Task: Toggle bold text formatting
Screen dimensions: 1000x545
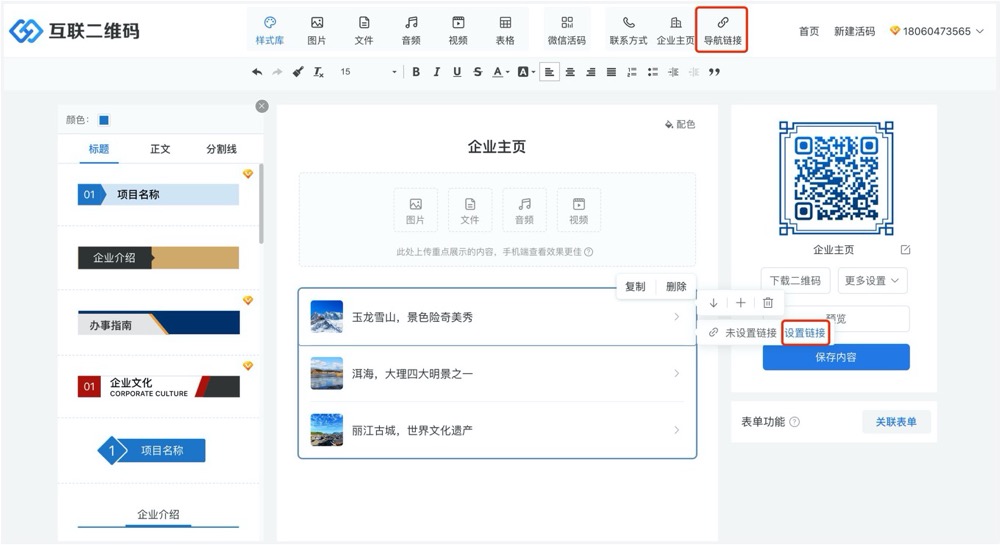Action: [416, 72]
